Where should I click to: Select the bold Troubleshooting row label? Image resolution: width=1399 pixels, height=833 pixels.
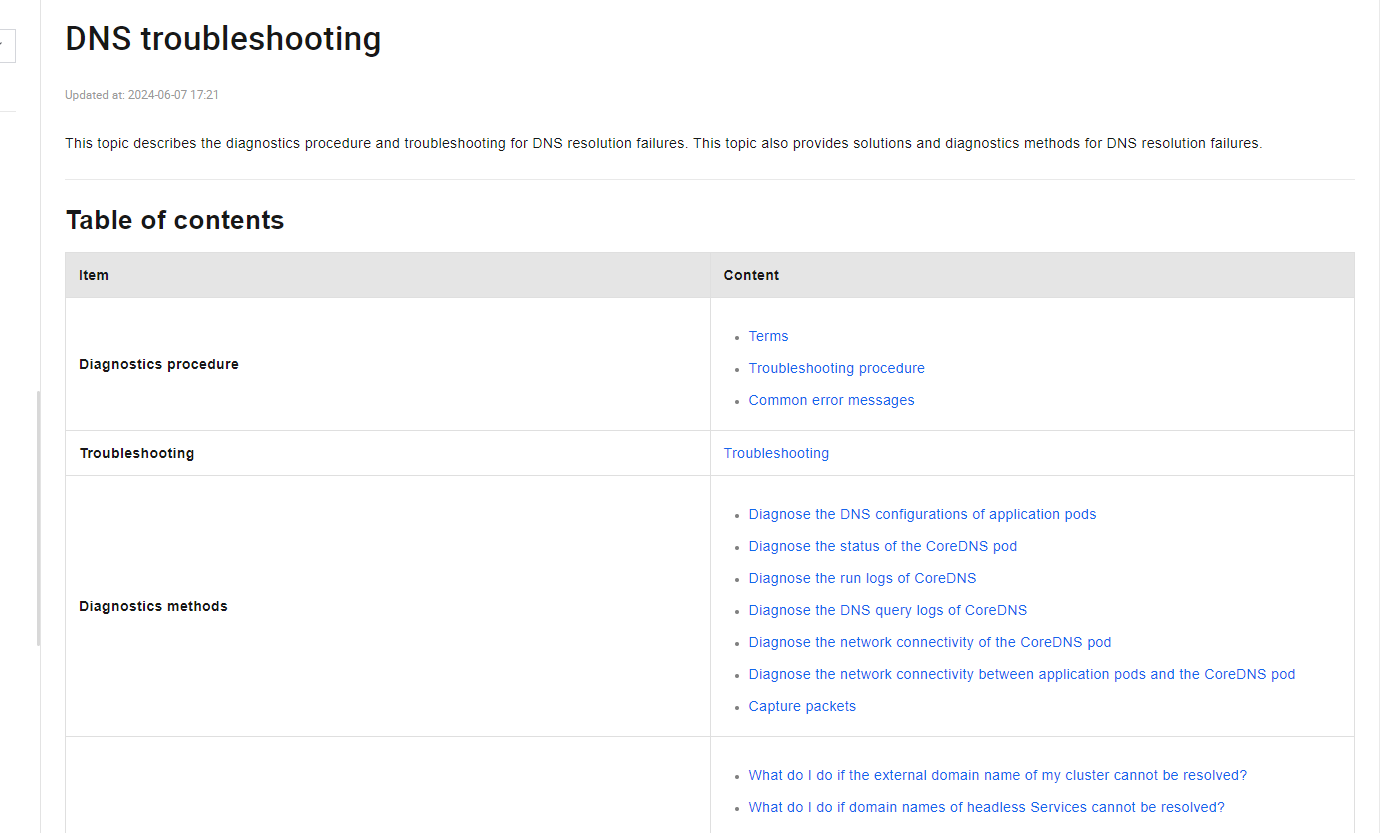pos(137,453)
